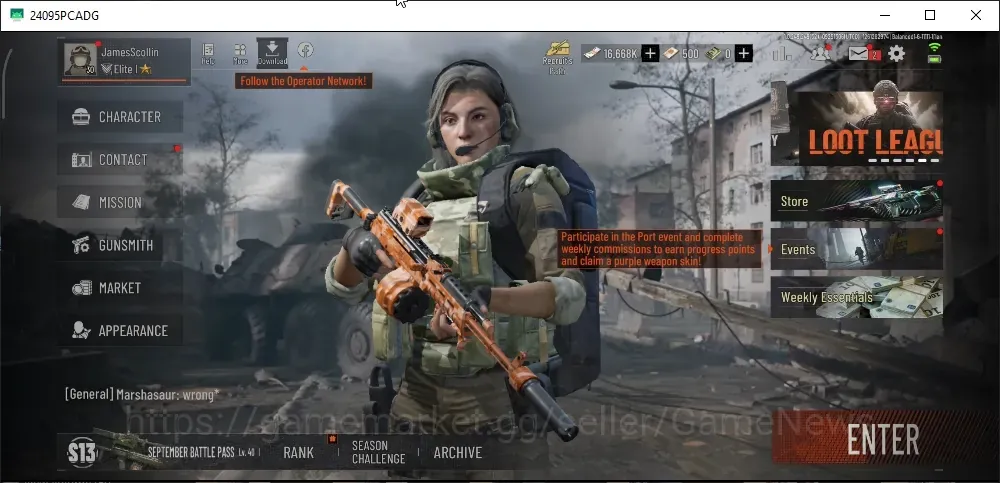Open the CHARACTER menu
Screen dimensions: 1000x483
pyautogui.click(x=120, y=117)
